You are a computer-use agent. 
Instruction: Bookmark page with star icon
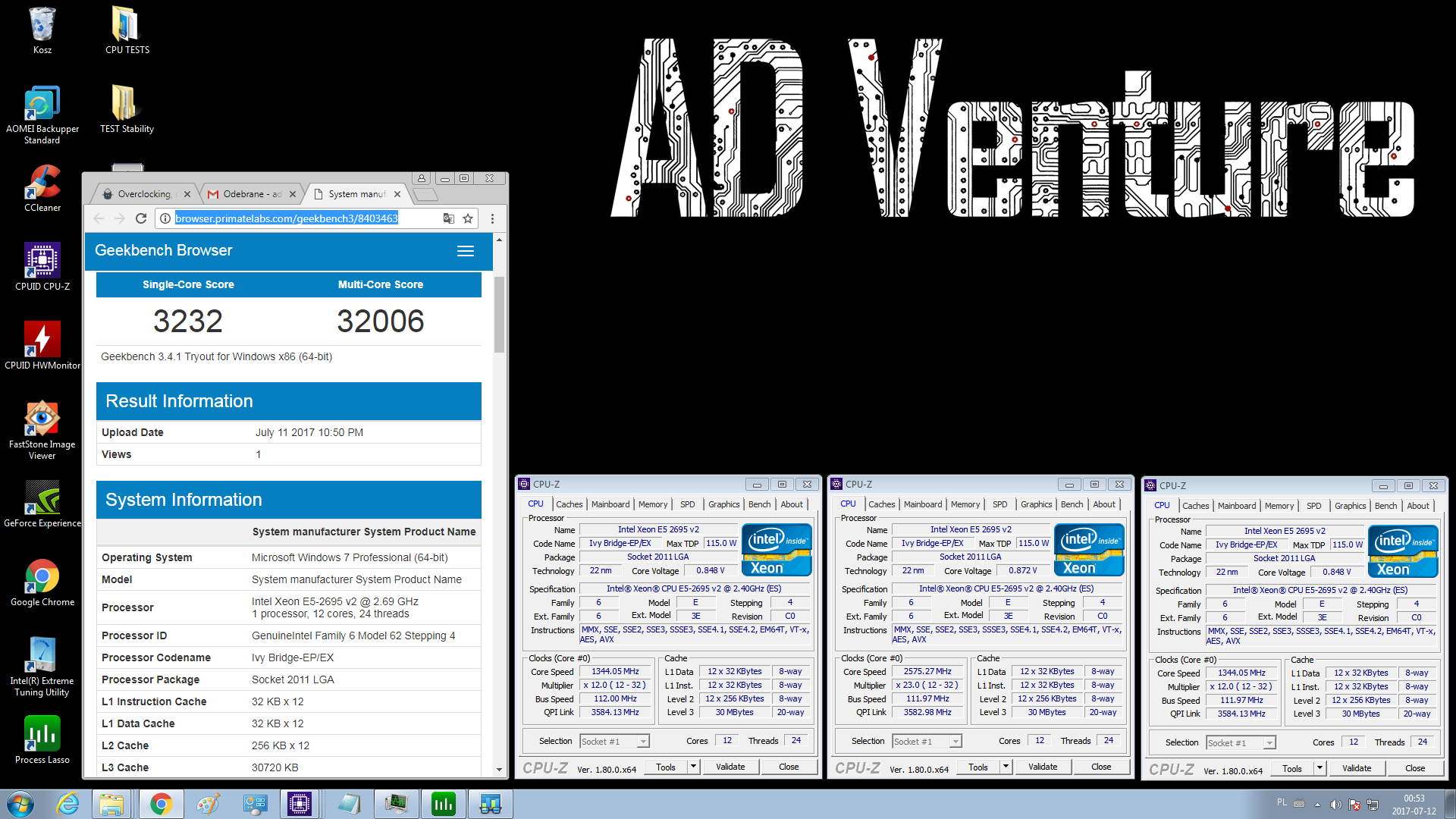(x=468, y=218)
